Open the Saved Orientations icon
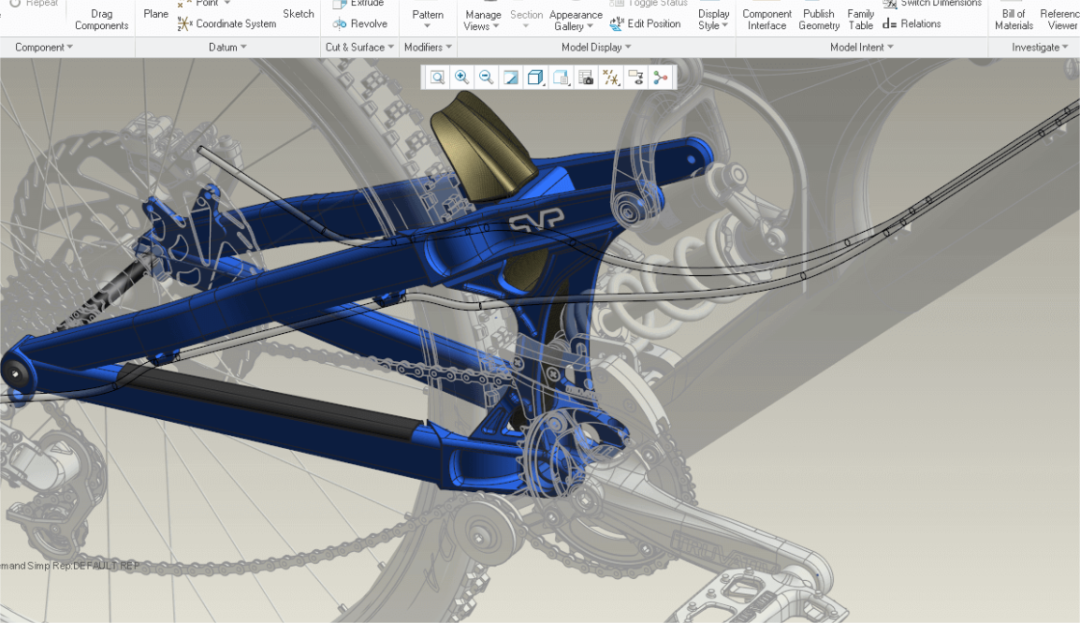This screenshot has width=1080, height=623. pos(561,77)
